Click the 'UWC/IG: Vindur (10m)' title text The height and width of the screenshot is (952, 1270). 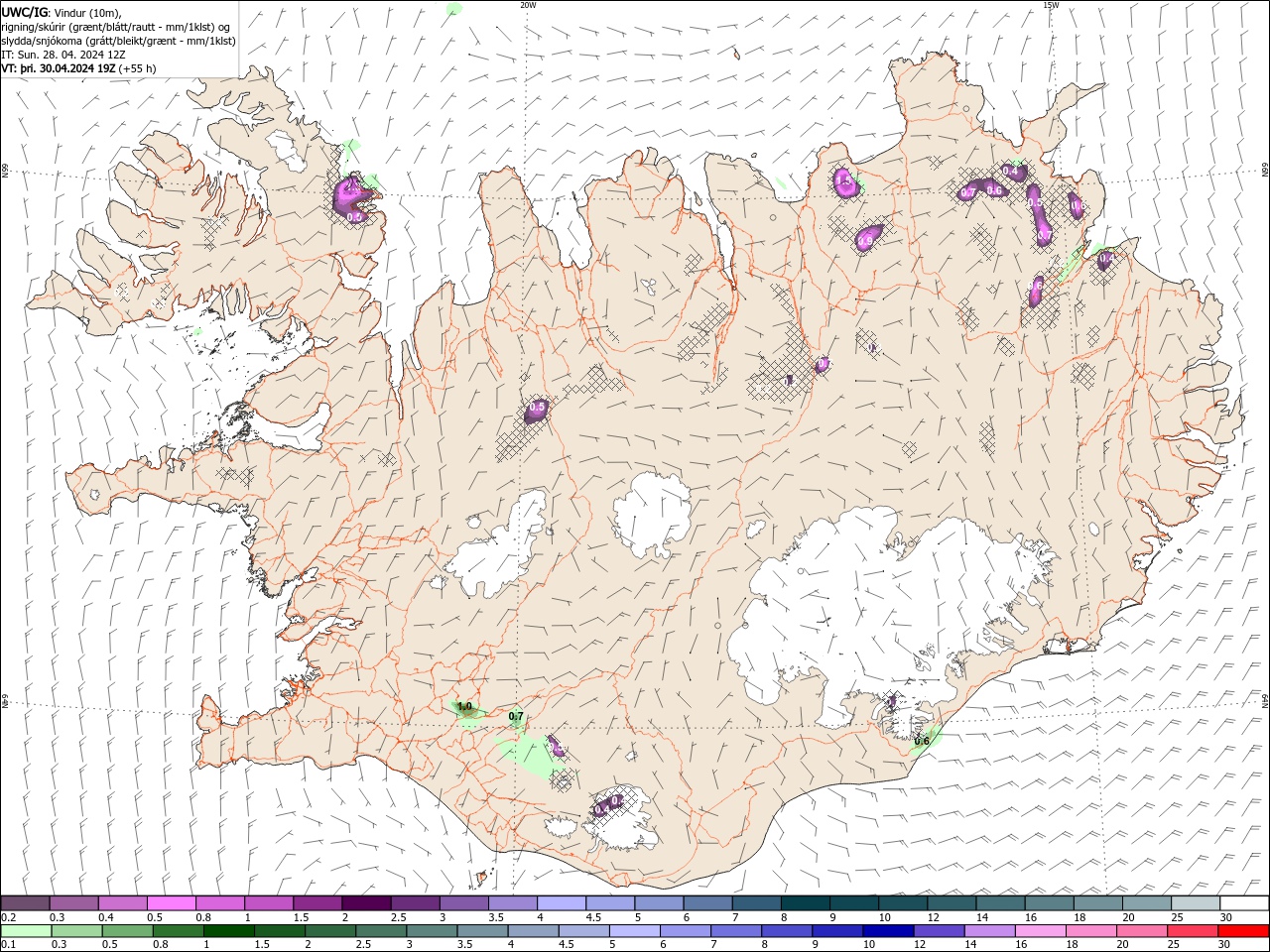pos(62,12)
